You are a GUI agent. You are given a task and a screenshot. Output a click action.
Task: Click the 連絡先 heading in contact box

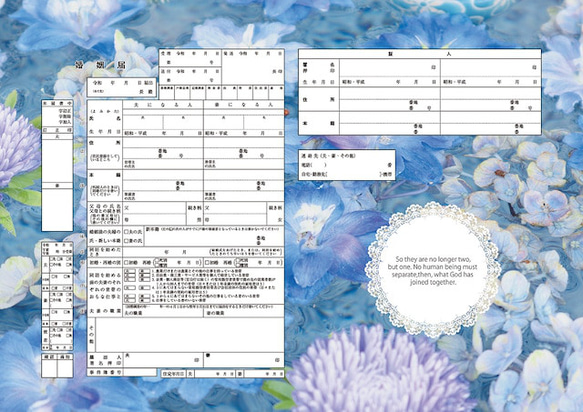click(x=328, y=156)
